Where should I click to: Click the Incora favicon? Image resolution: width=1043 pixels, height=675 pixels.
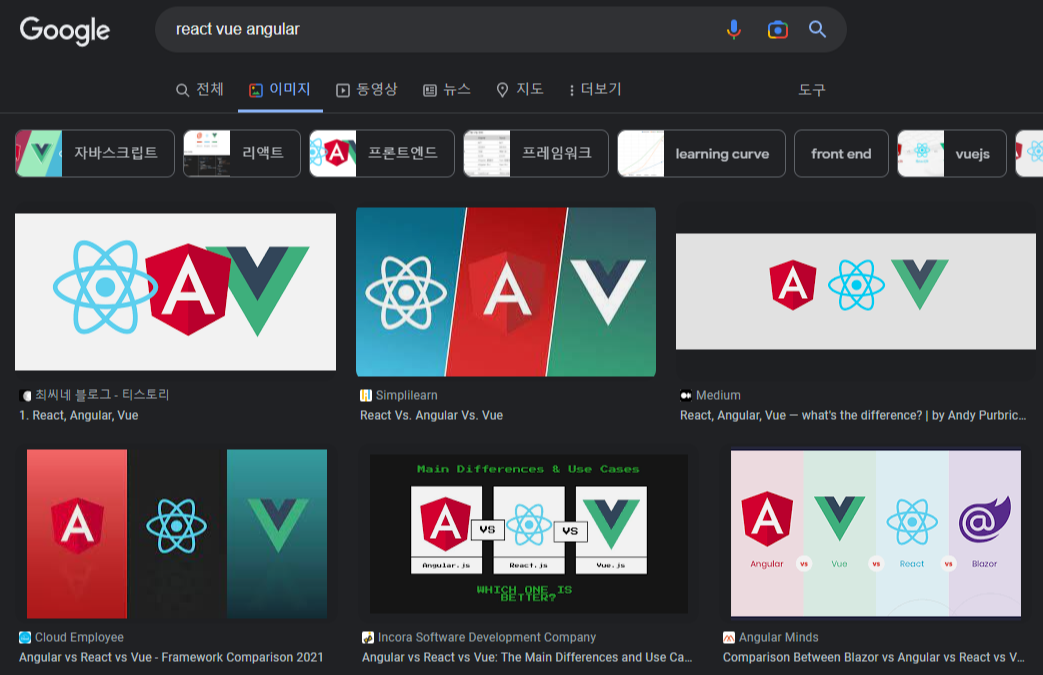click(x=368, y=638)
